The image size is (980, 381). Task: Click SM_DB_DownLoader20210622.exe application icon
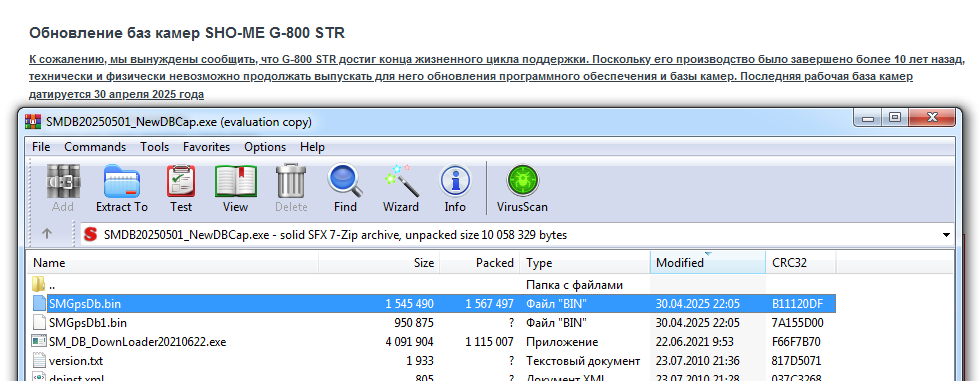[39, 342]
